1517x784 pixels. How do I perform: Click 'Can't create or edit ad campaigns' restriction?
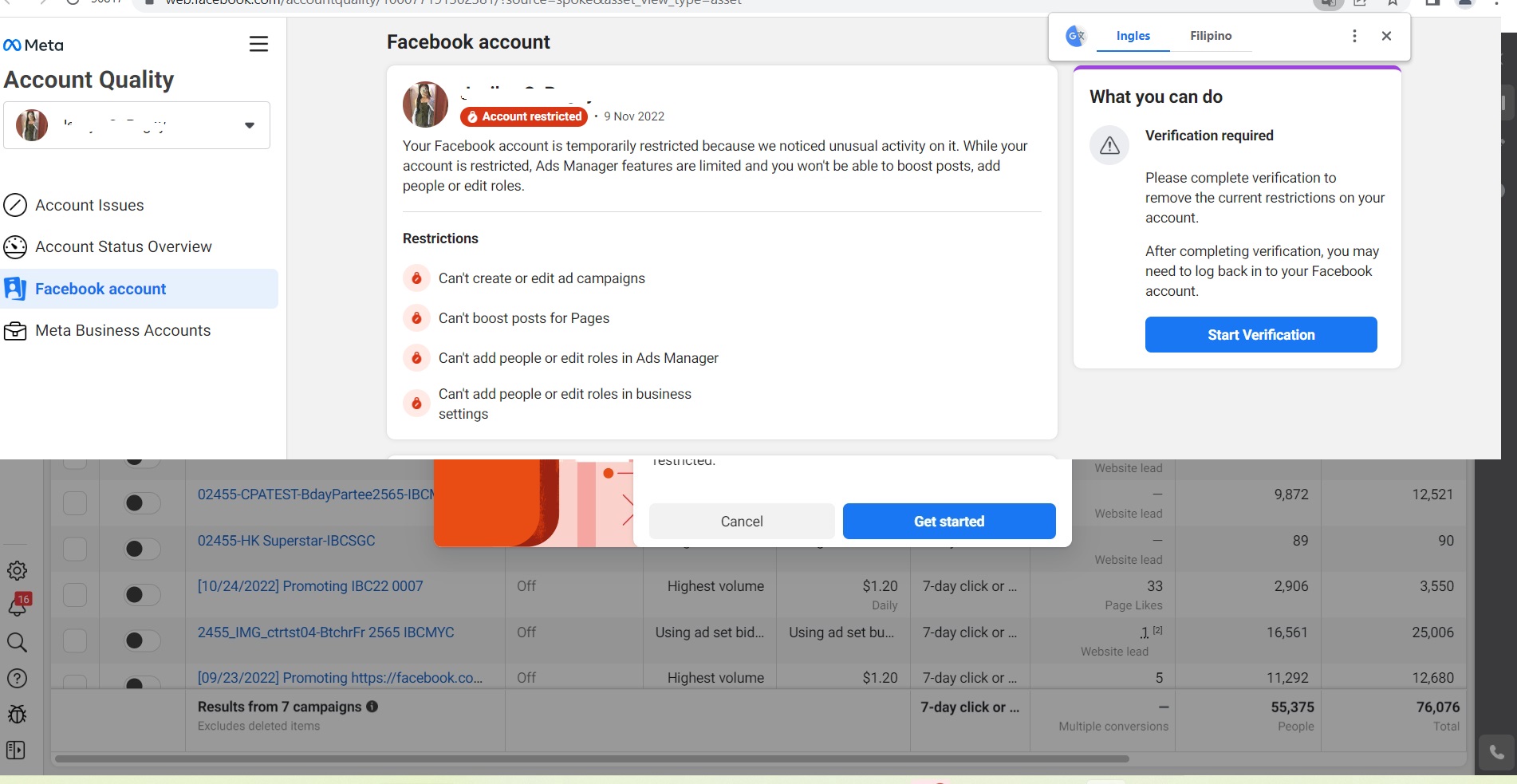[542, 278]
